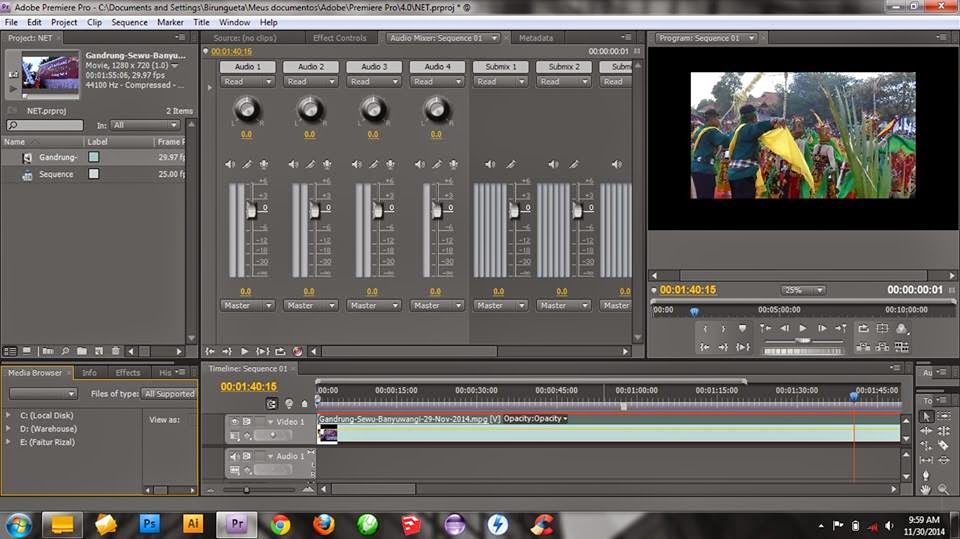Image resolution: width=960 pixels, height=539 pixels.
Task: Click the Submix 1 track name button
Action: [x=501, y=67]
